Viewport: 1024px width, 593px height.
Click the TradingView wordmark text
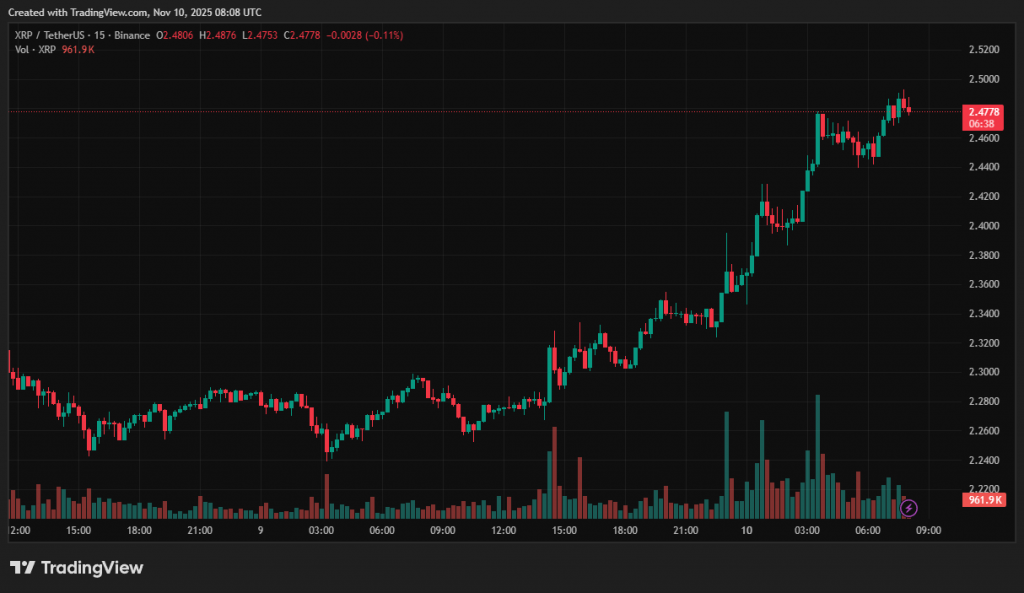click(x=92, y=568)
